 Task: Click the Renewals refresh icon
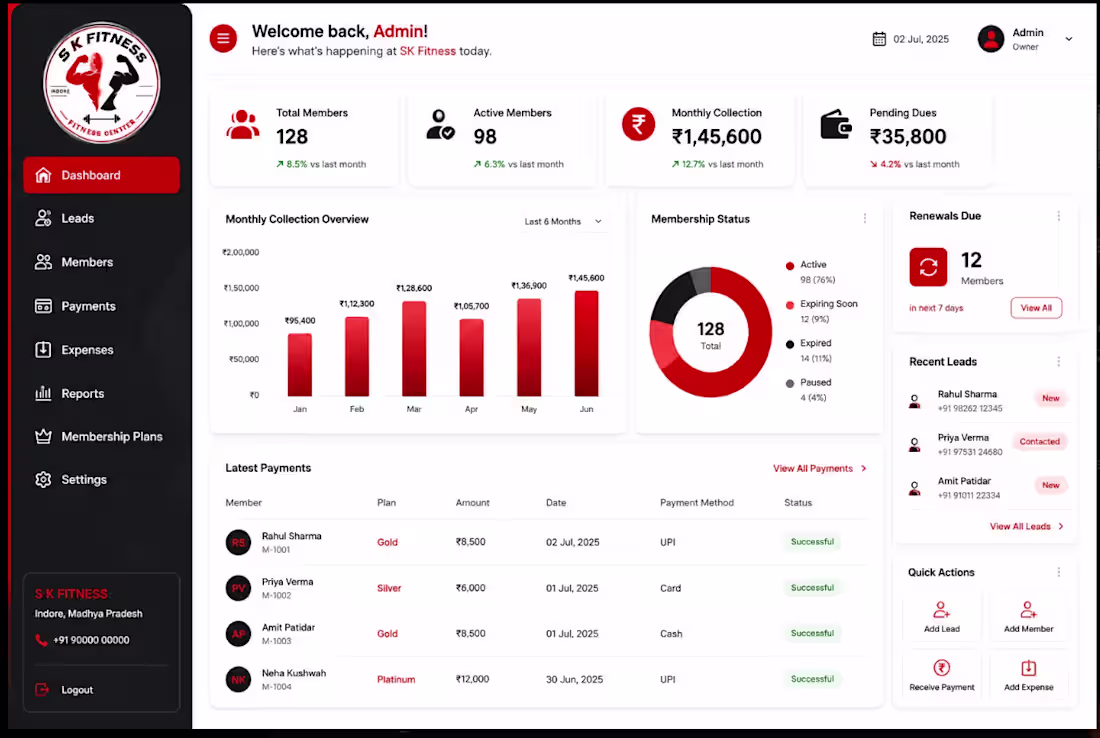(x=928, y=267)
